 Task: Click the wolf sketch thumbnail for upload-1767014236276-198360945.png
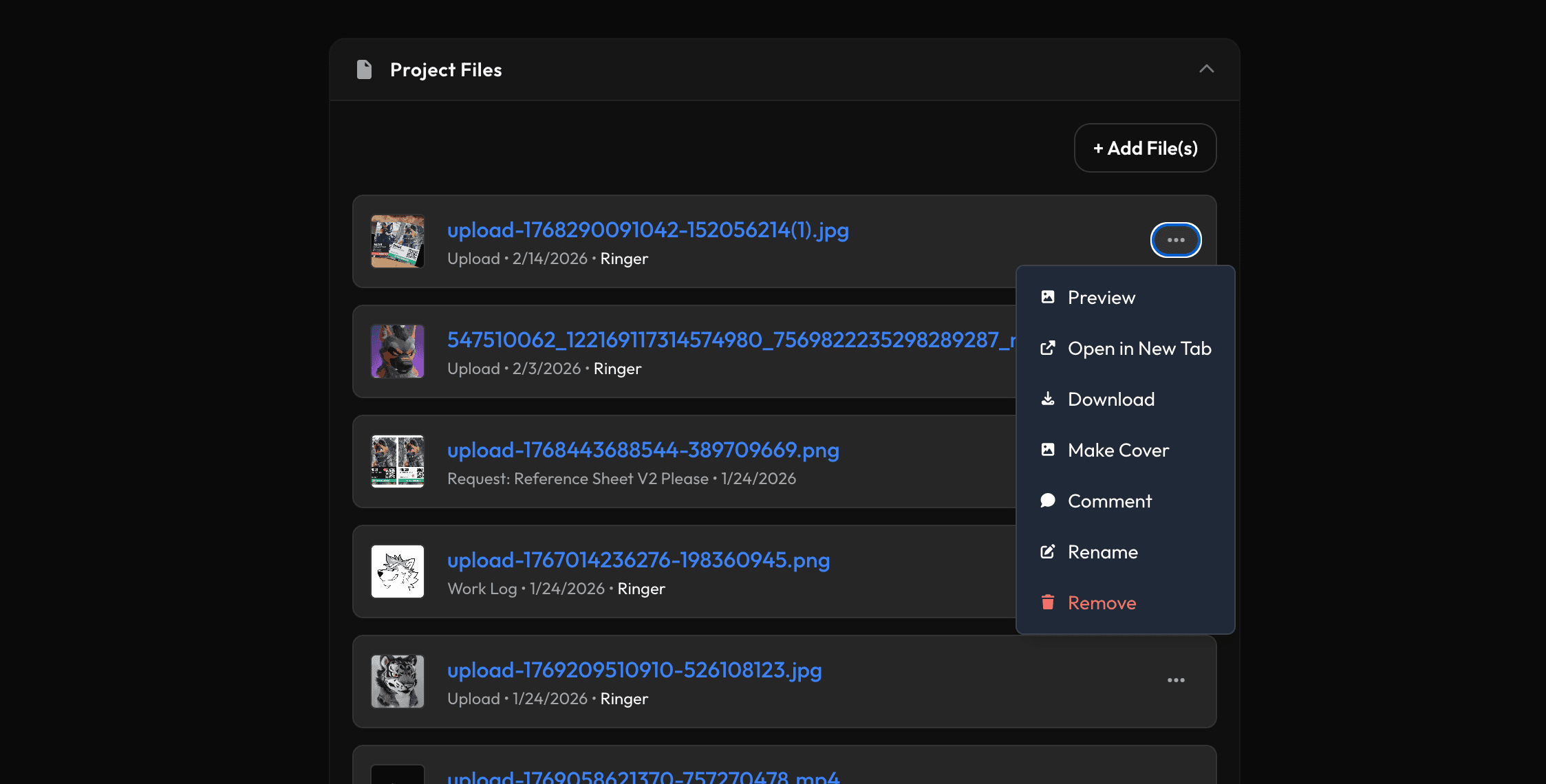(x=397, y=571)
